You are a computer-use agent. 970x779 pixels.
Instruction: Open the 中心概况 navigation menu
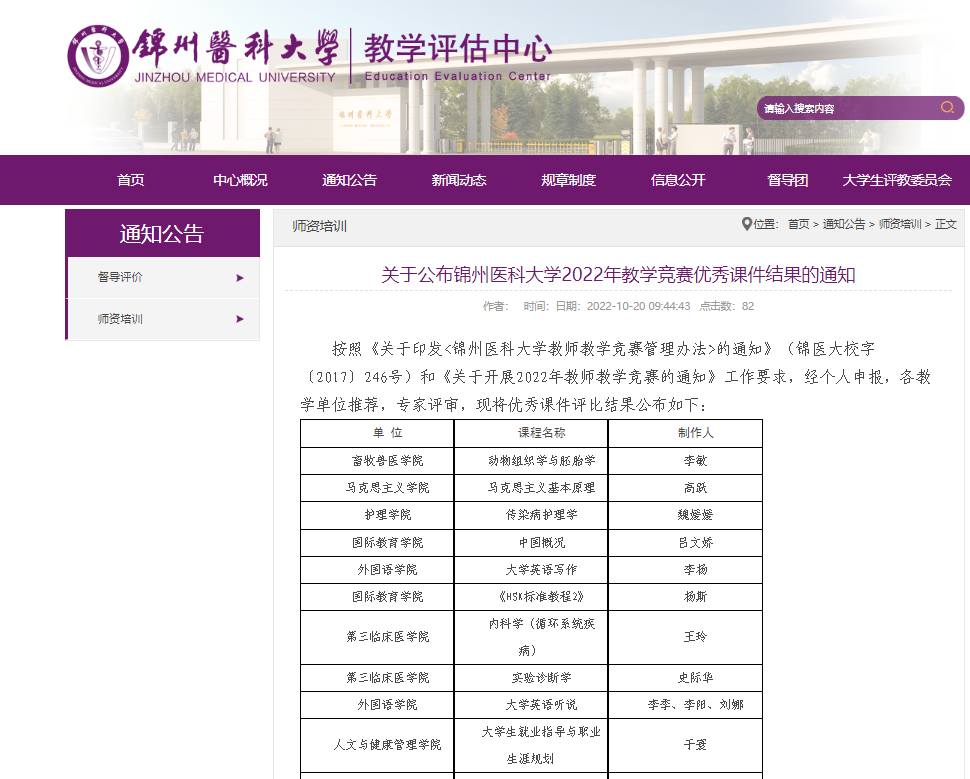coord(240,180)
